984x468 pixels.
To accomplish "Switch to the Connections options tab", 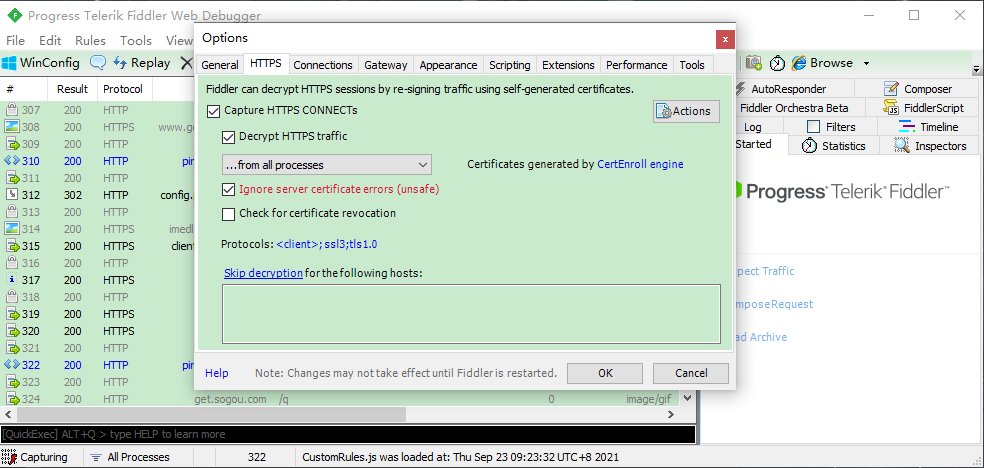I will [x=323, y=65].
